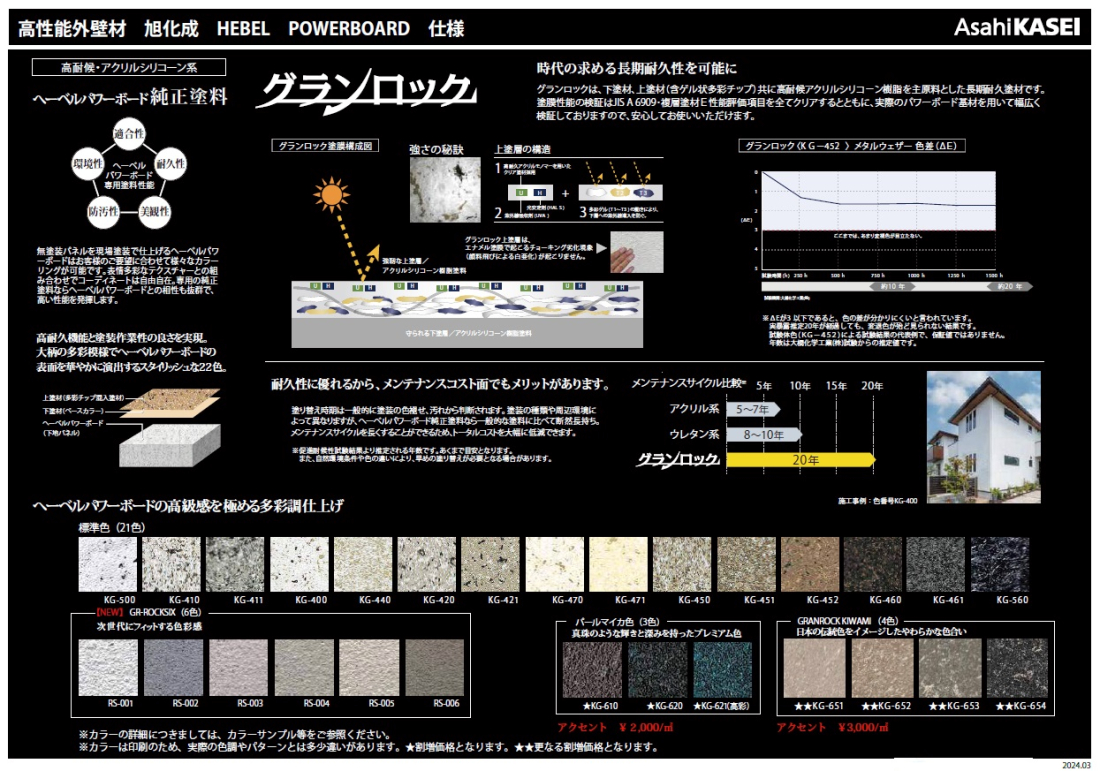Screen dimensions: 1100x771
Task: Choose the KG-452 brown swatch
Action: click(810, 565)
